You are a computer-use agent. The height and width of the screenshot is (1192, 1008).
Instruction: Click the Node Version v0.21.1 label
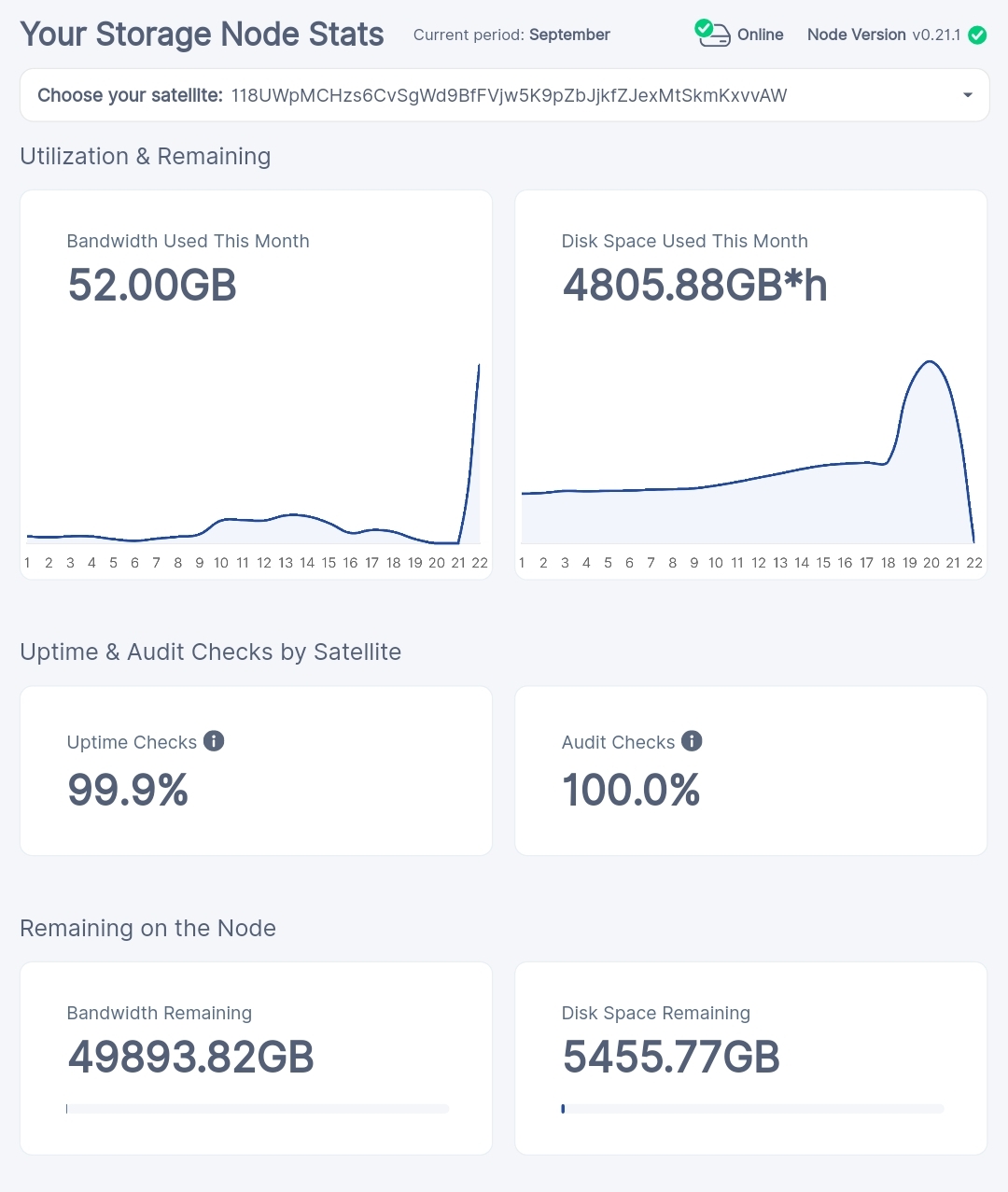884,35
